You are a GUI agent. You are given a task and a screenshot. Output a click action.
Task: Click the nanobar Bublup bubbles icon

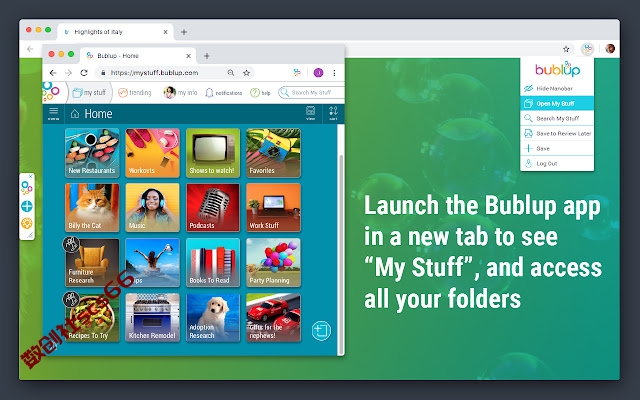[27, 188]
